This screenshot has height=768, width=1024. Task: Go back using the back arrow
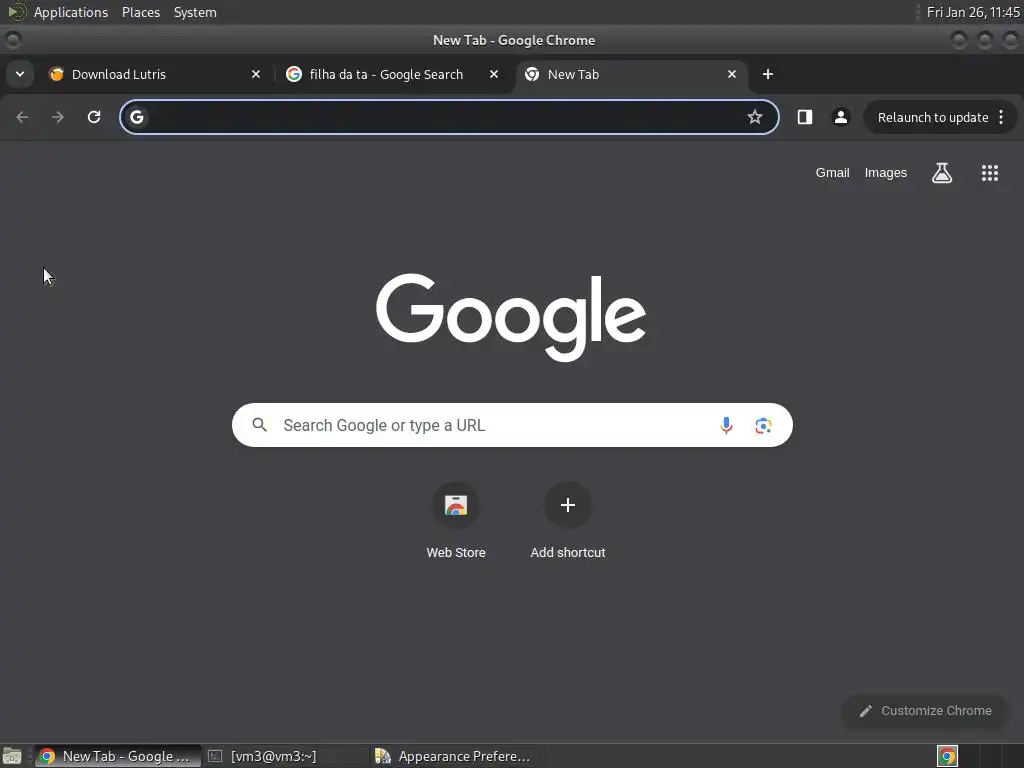pyautogui.click(x=22, y=117)
